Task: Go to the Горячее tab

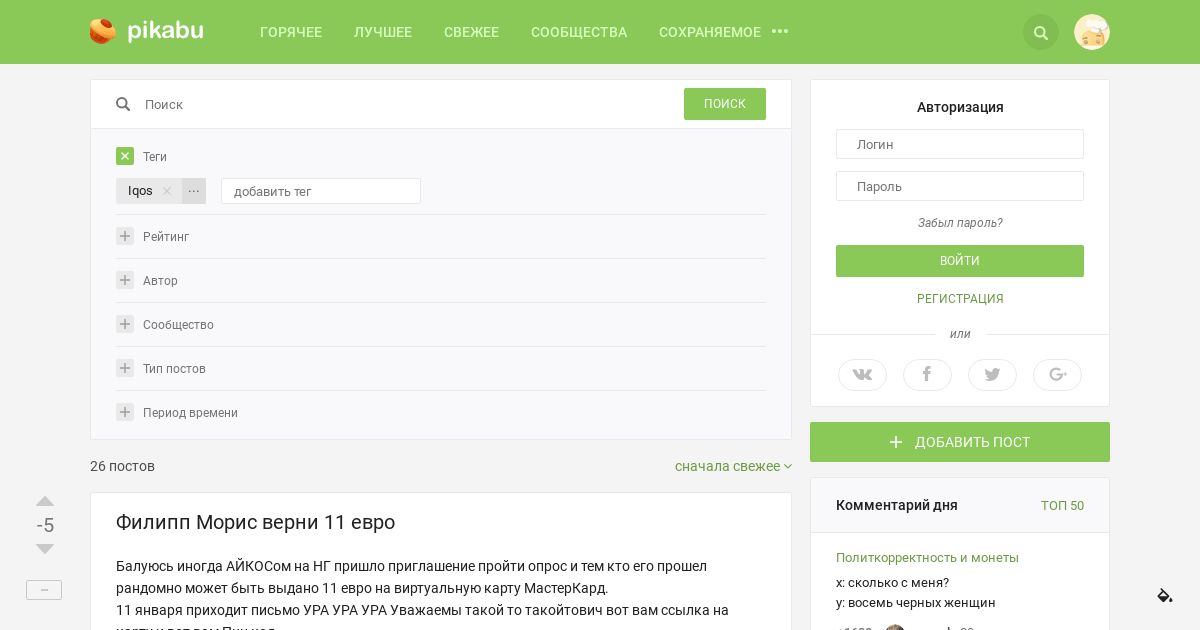Action: click(291, 32)
